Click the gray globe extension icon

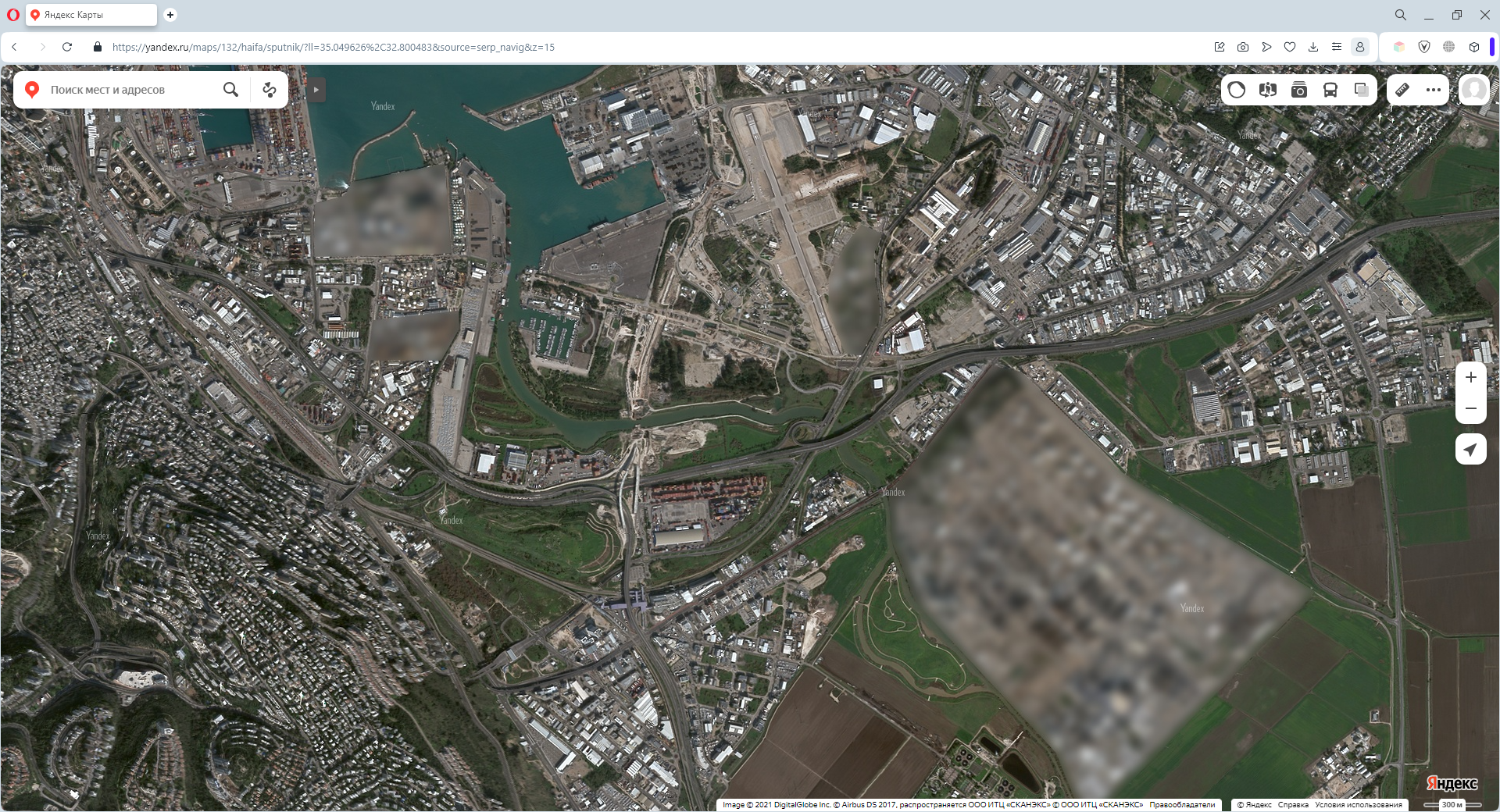click(1449, 47)
